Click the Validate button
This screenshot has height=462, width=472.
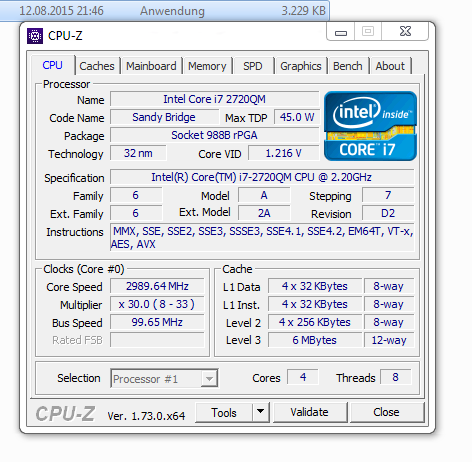click(x=310, y=412)
